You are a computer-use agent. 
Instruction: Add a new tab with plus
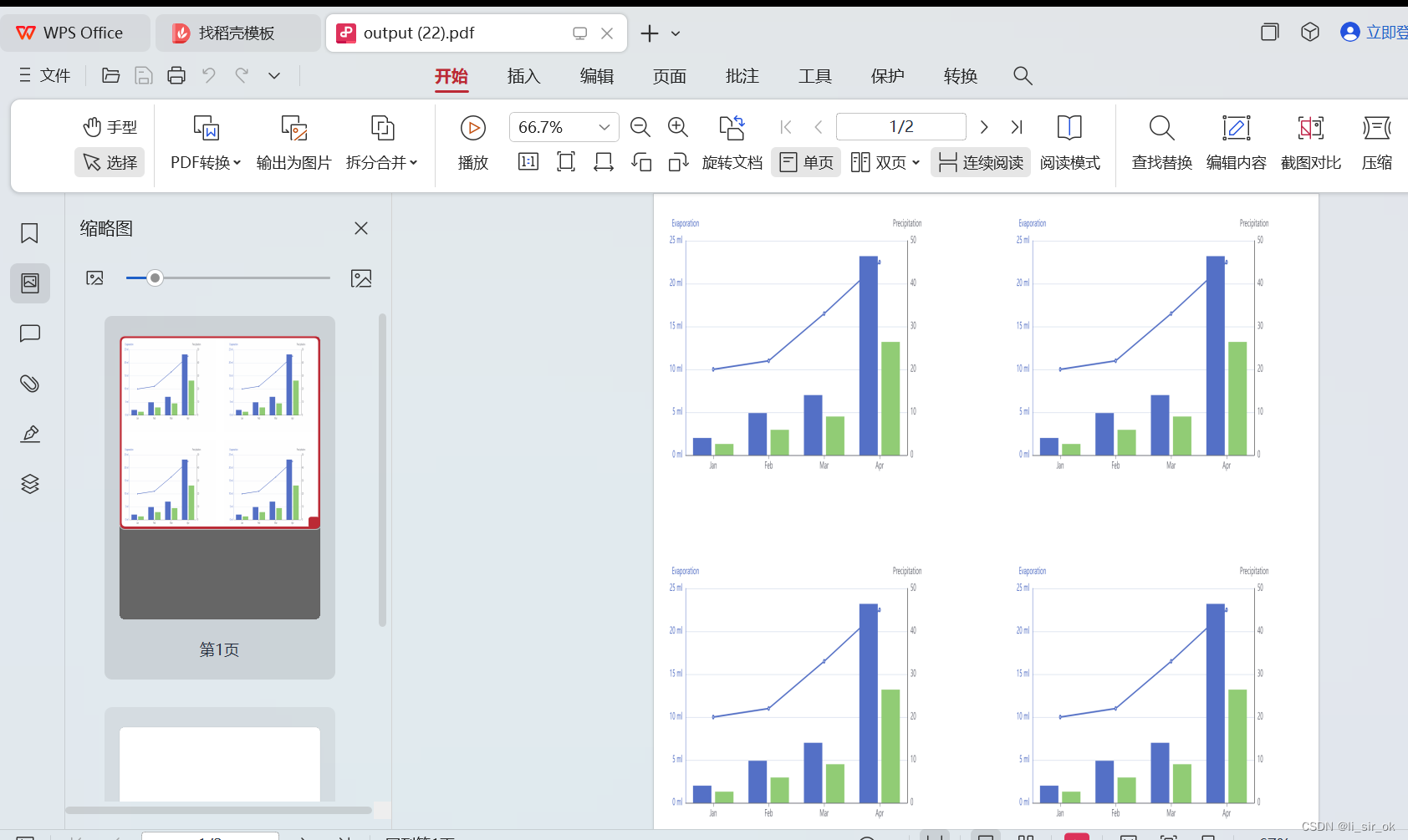click(650, 33)
